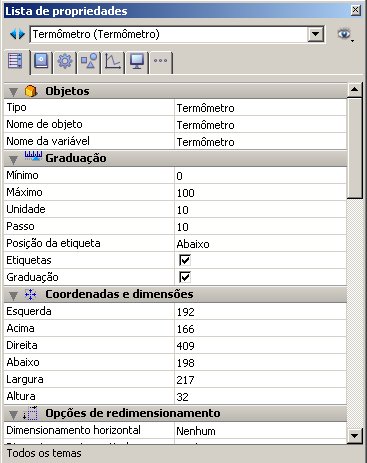The image size is (367, 463).
Task: Select the Mínimo property label
Action: pyautogui.click(x=22, y=175)
